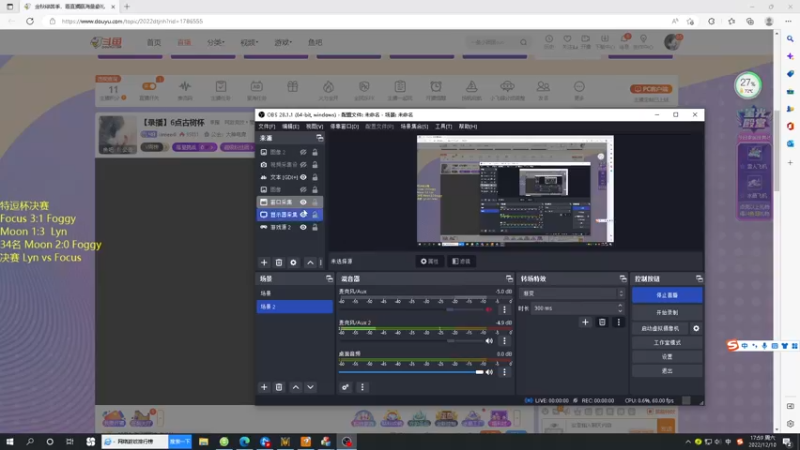Delete selected source with Sources trash icon
Image resolution: width=800 pixels, height=450 pixels.
(279, 262)
